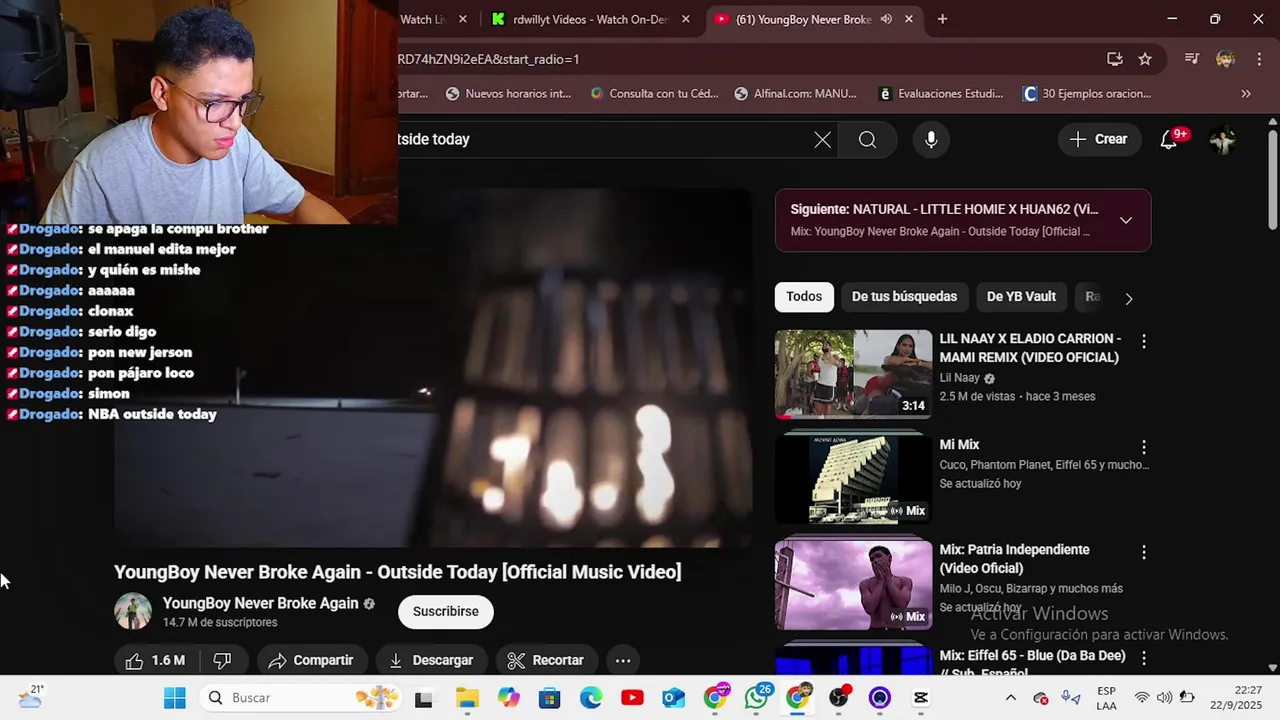Viewport: 1280px width, 720px height.
Task: Open 'Nuevos horarios int...' bookmark
Action: pos(508,94)
